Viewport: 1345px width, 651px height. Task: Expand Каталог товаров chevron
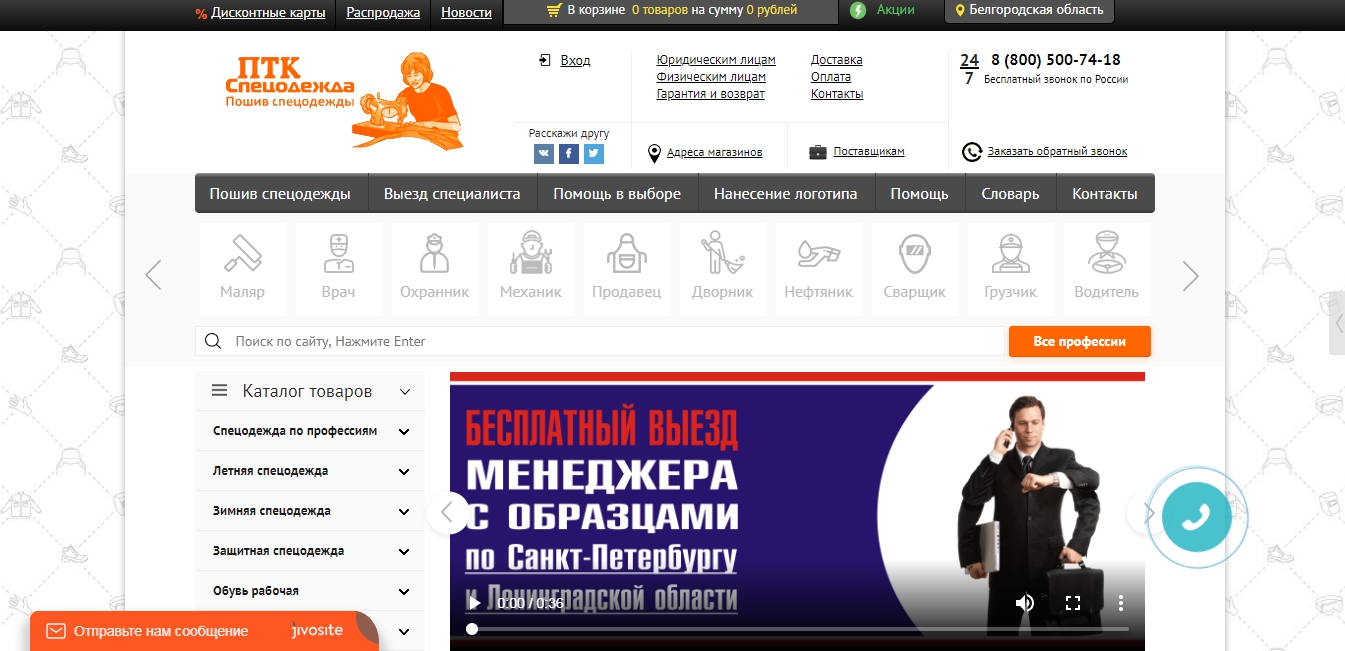(405, 392)
